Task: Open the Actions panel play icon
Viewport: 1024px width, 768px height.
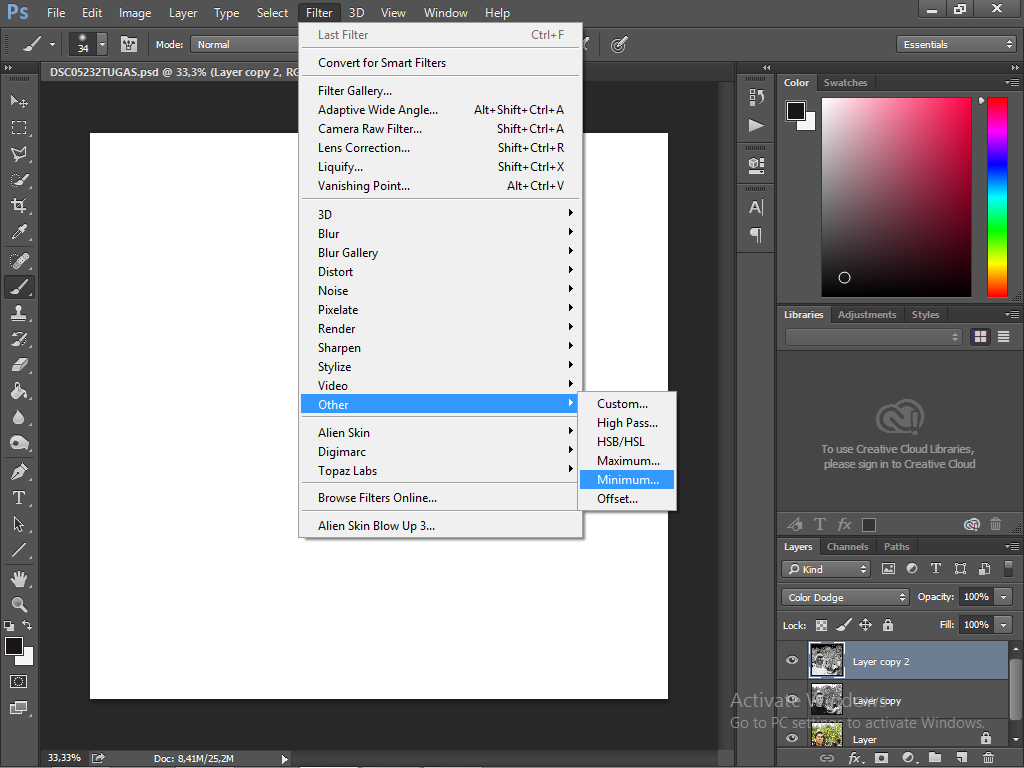Action: (x=756, y=125)
